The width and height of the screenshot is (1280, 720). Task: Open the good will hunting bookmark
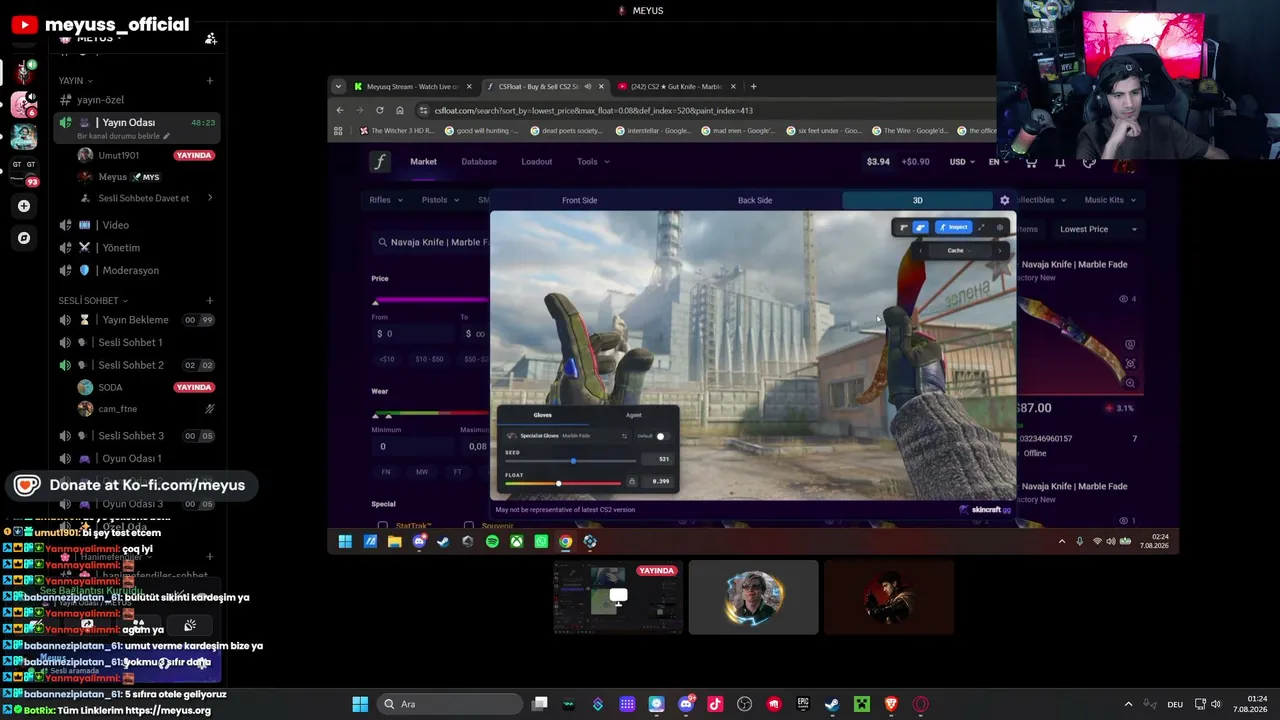[x=482, y=131]
